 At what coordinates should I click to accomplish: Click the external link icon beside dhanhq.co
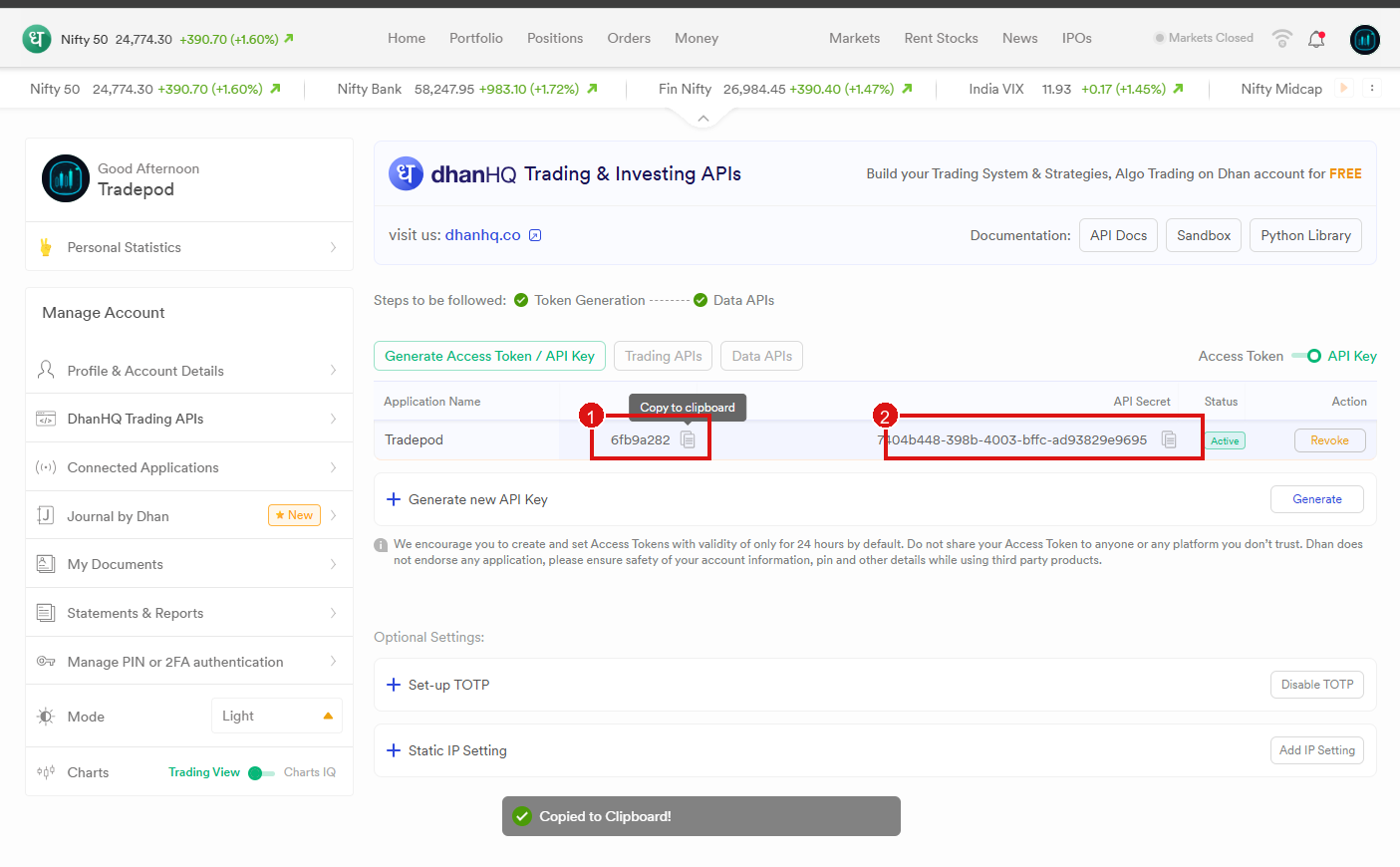click(535, 235)
